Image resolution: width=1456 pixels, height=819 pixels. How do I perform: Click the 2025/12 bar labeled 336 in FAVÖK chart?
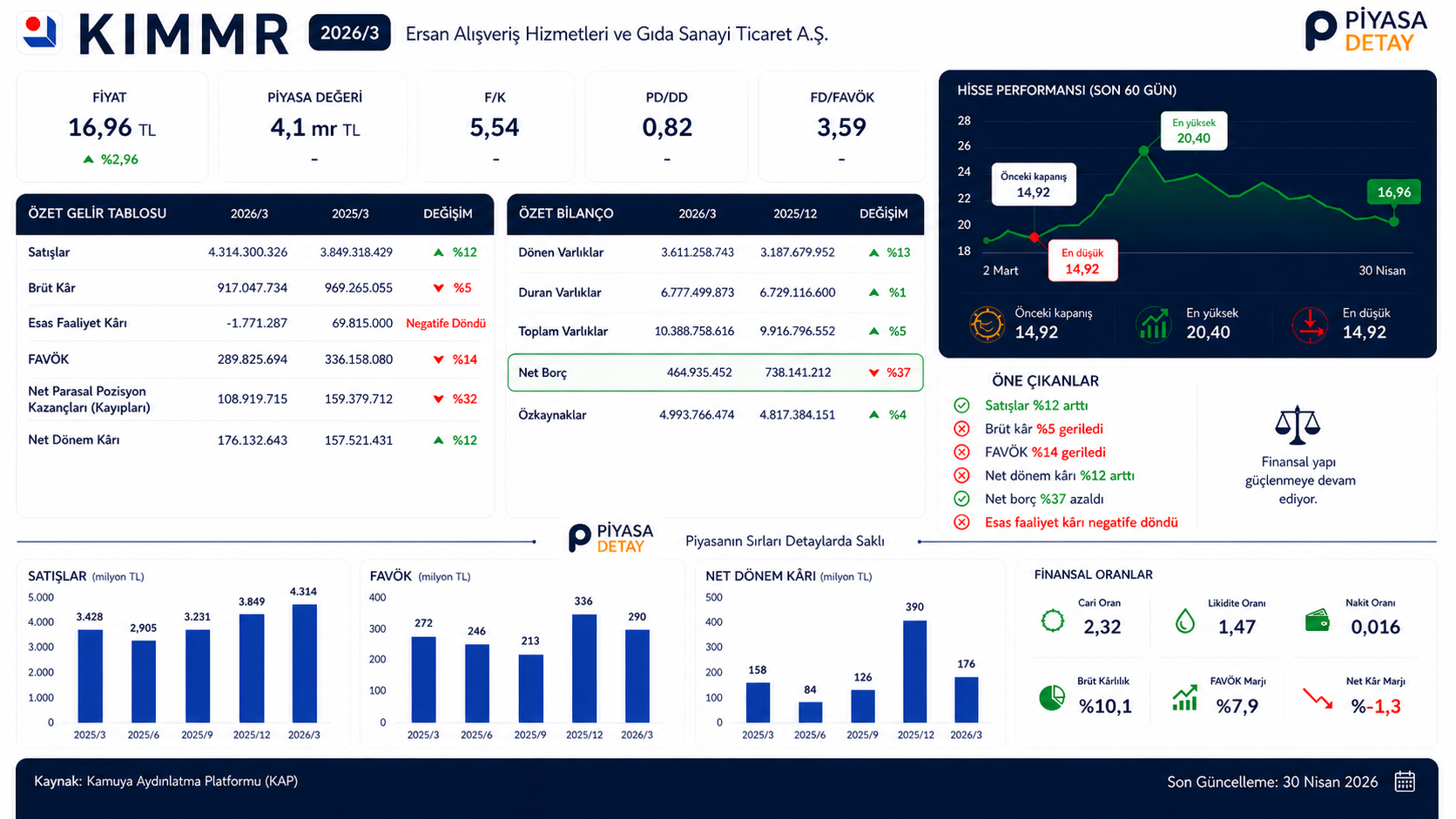point(584,668)
